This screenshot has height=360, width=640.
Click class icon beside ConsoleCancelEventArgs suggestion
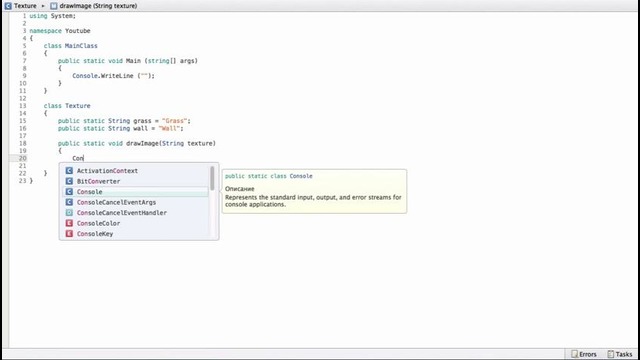[69, 202]
